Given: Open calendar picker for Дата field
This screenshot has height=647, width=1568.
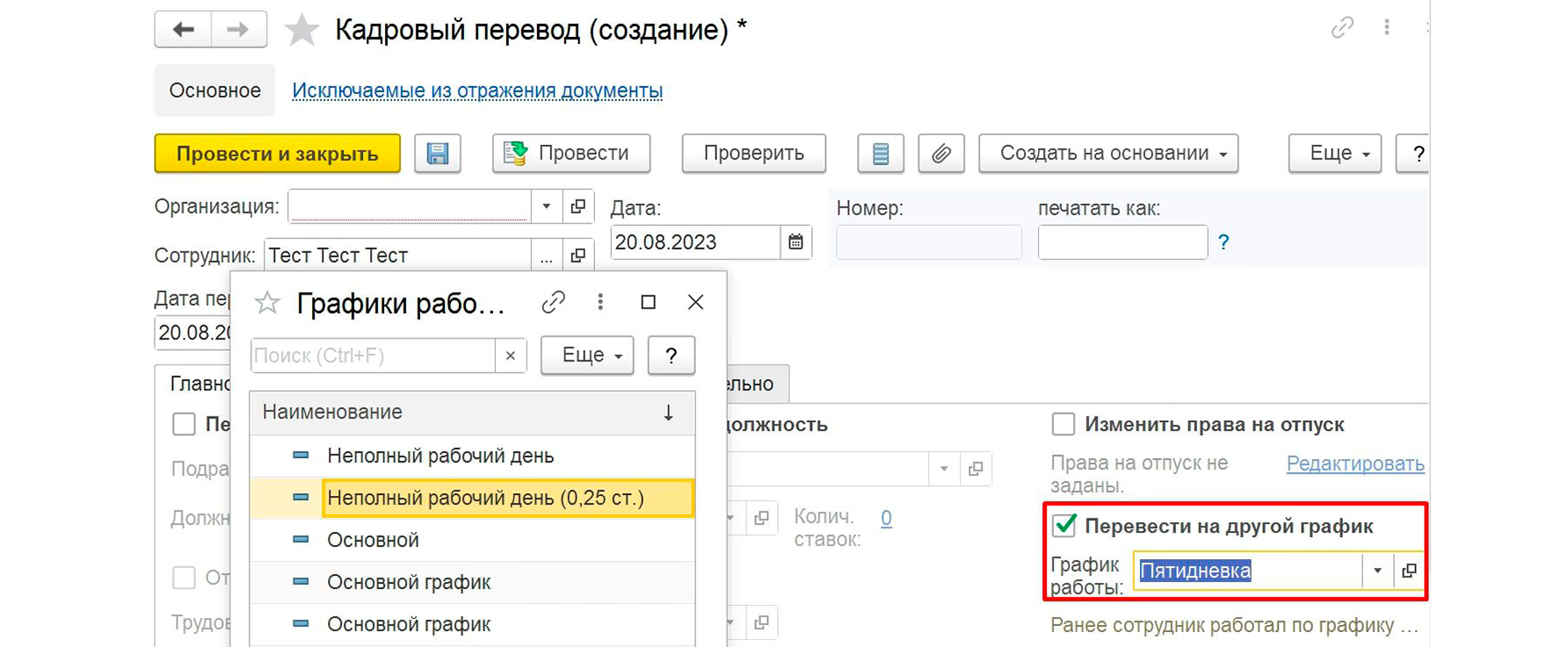Looking at the screenshot, I should (x=795, y=242).
